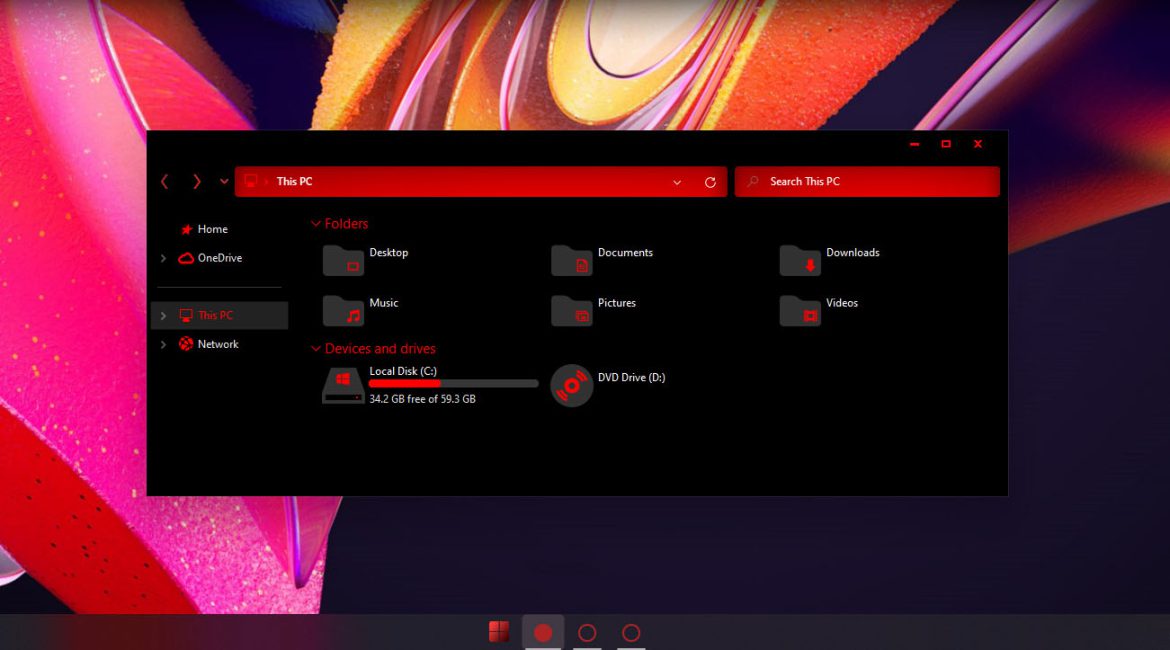Image resolution: width=1170 pixels, height=650 pixels.
Task: Click the Pictures folder label
Action: (617, 303)
